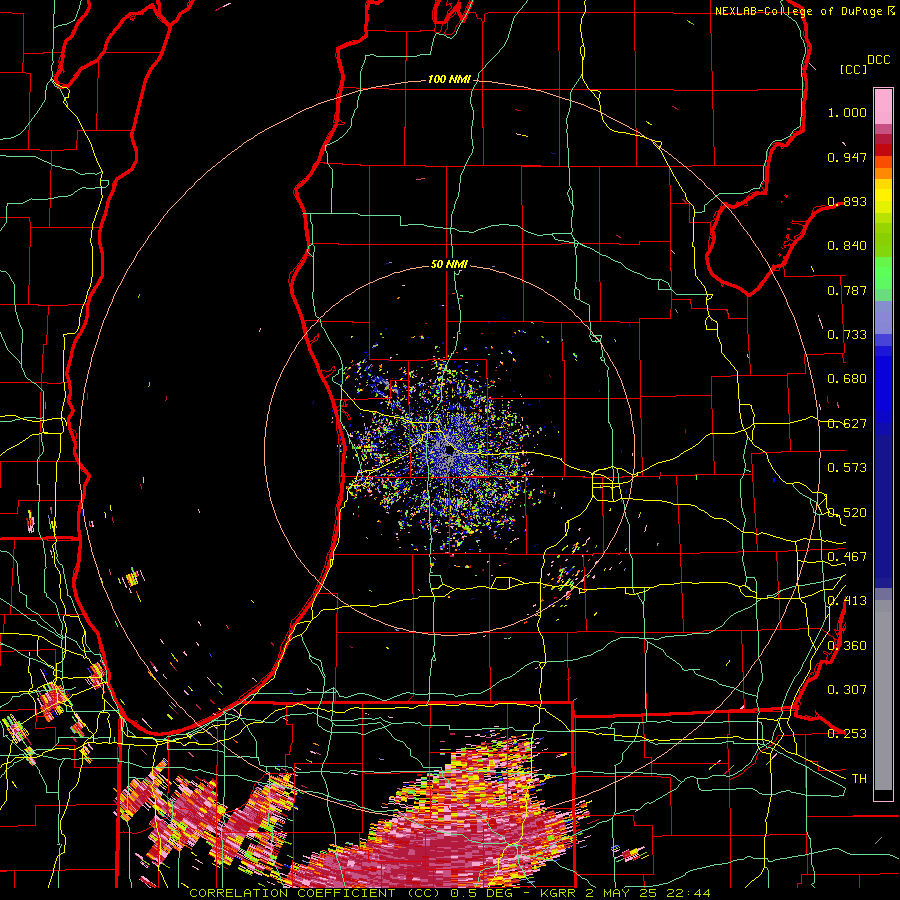
Task: Click the KGRR radar site center dot
Action: (449, 451)
